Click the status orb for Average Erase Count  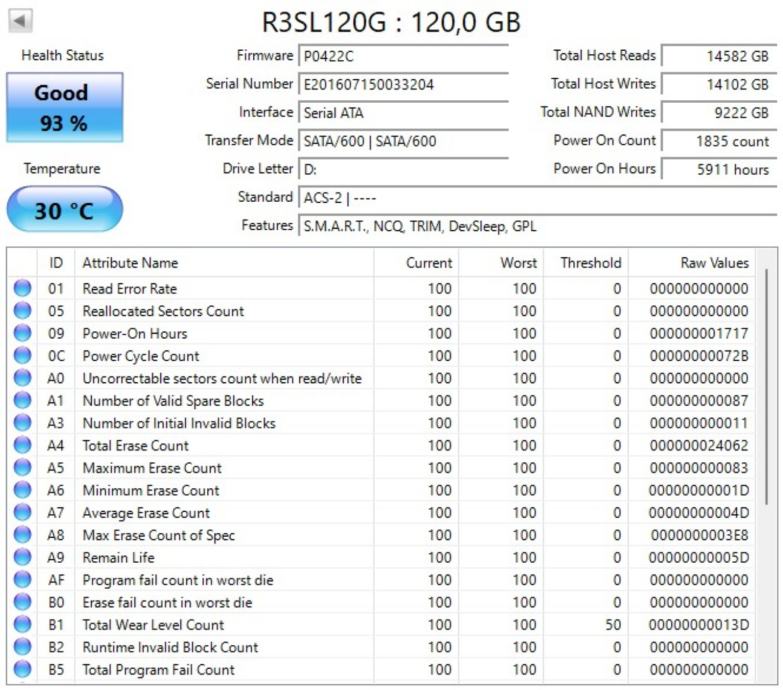tap(22, 512)
